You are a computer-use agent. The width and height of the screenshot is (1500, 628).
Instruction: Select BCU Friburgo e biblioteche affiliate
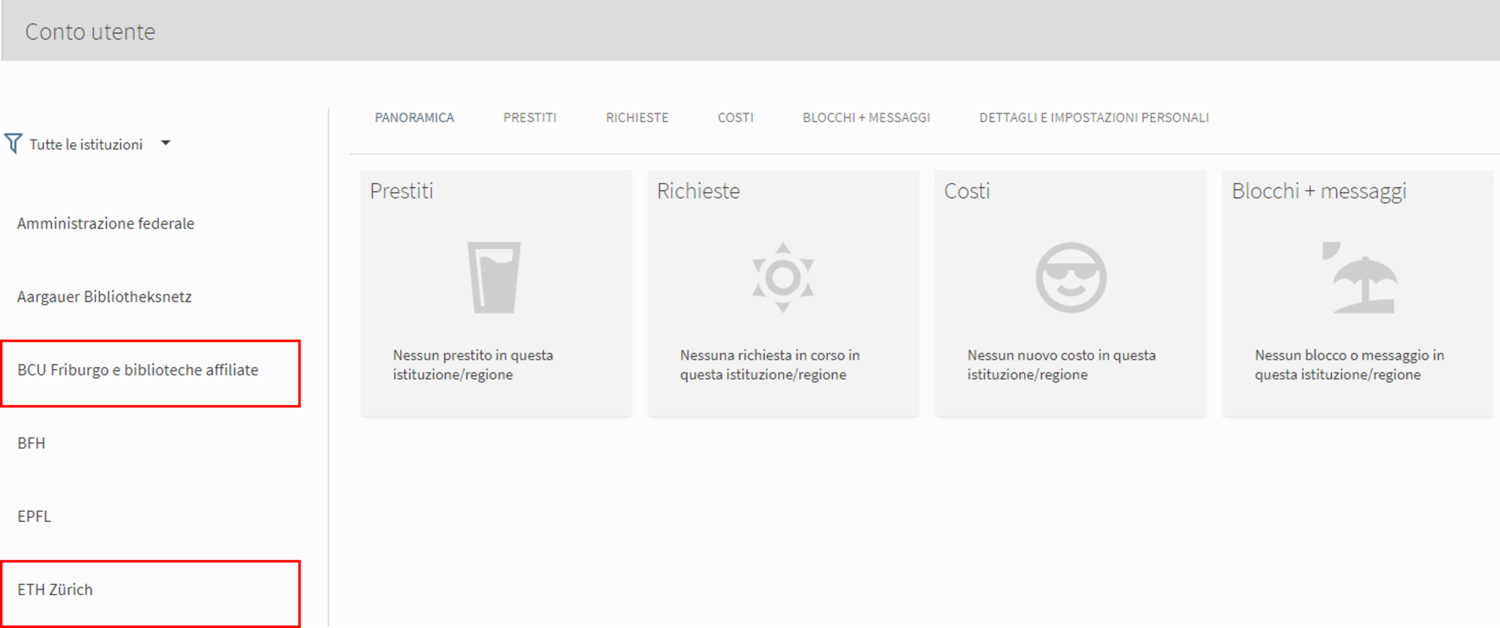[x=138, y=370]
